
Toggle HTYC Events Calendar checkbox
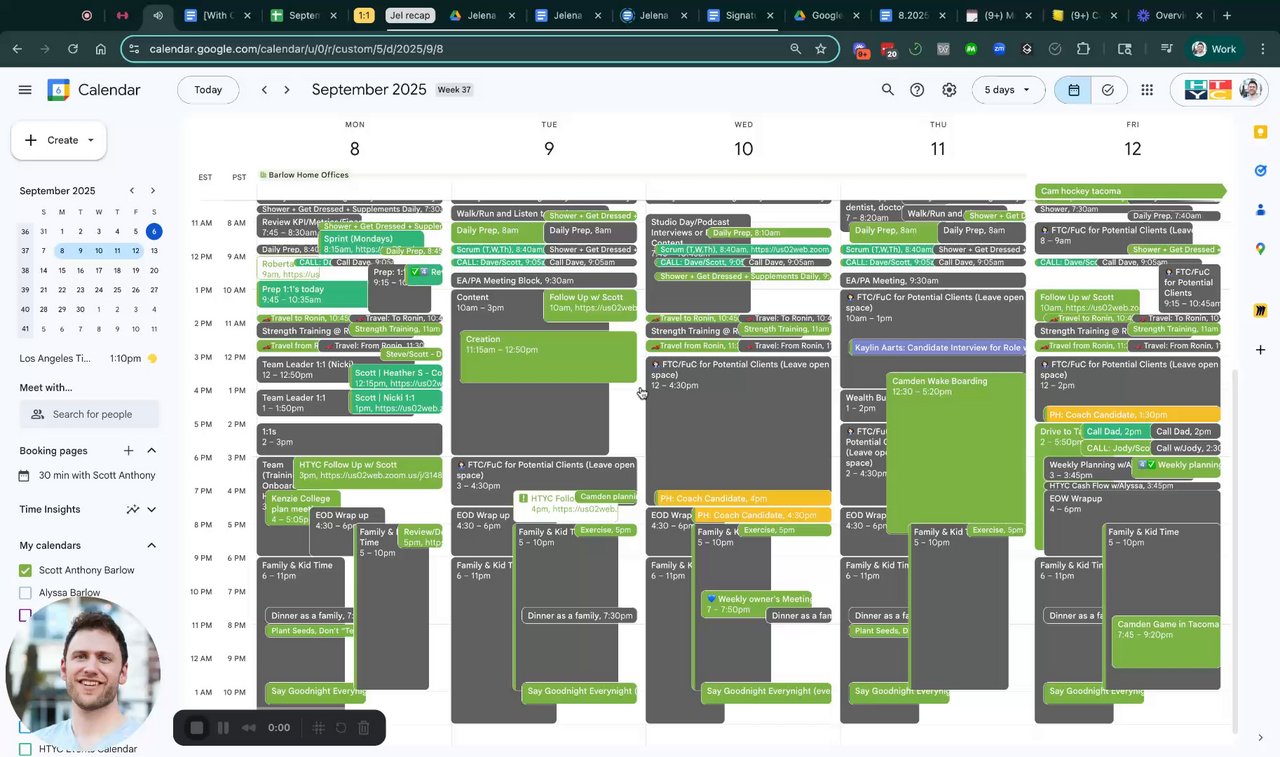coord(25,749)
